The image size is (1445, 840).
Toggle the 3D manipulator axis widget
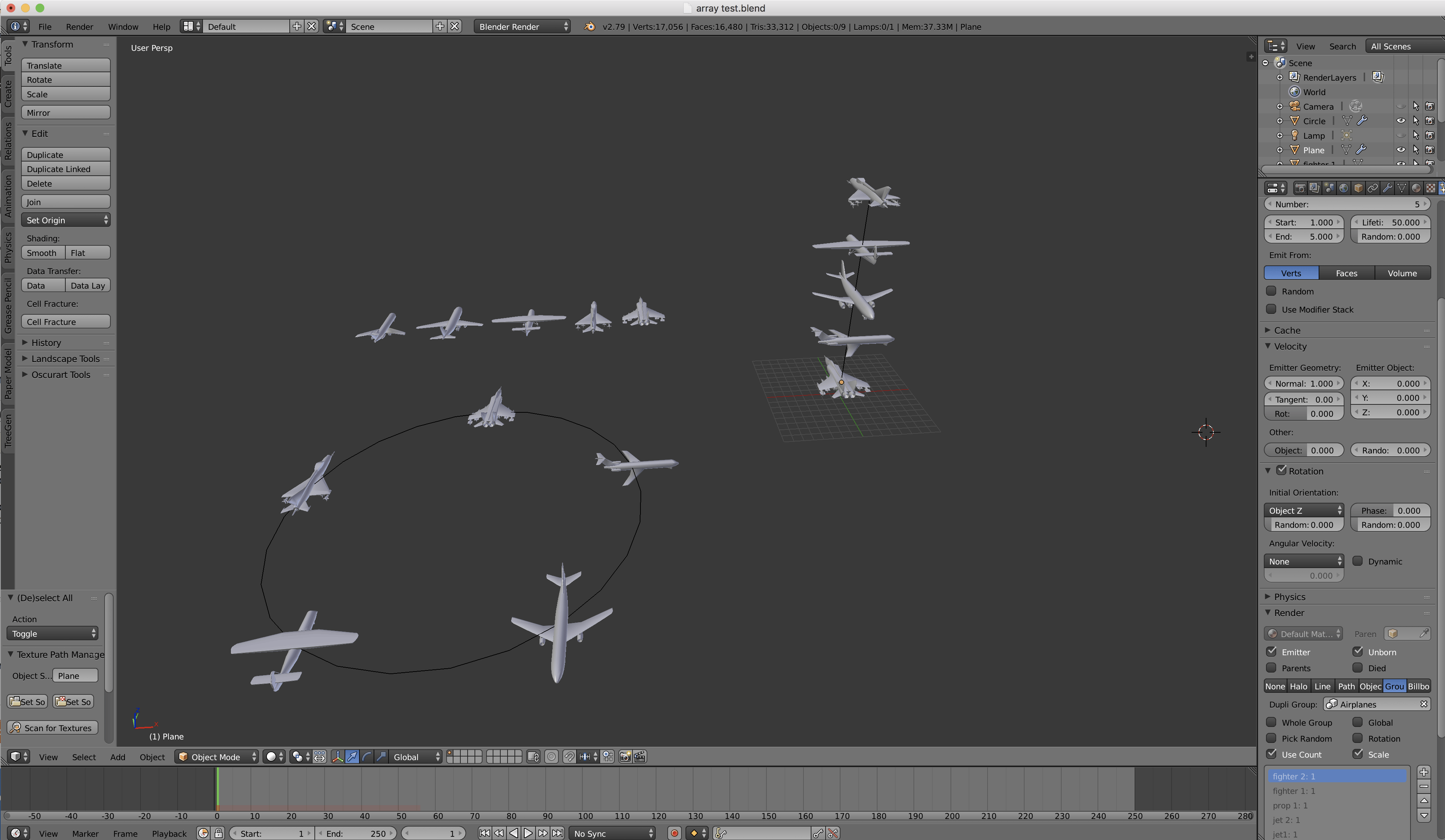click(338, 757)
